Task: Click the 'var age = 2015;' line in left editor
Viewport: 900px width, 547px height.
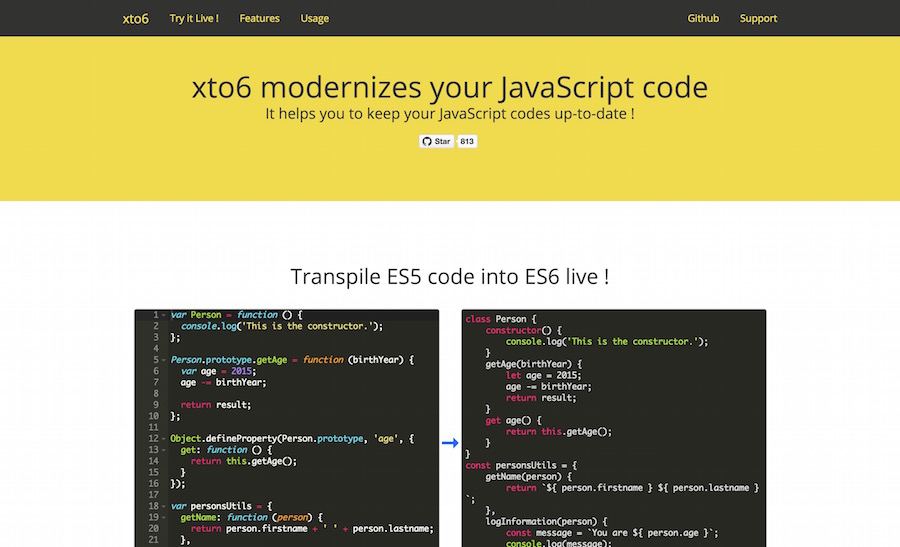Action: pyautogui.click(x=218, y=371)
